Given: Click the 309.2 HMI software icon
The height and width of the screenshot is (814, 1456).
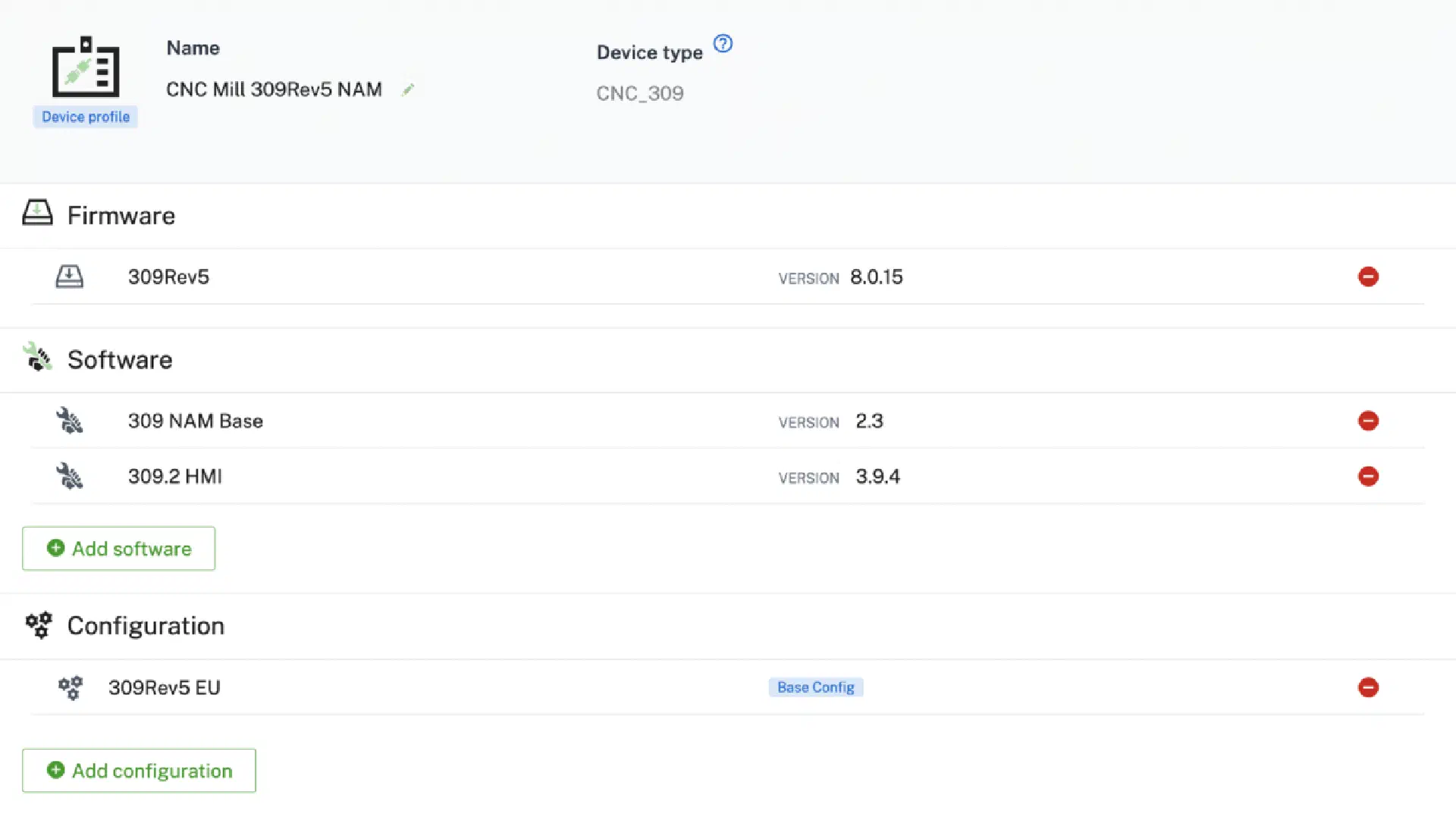Looking at the screenshot, I should click(69, 477).
